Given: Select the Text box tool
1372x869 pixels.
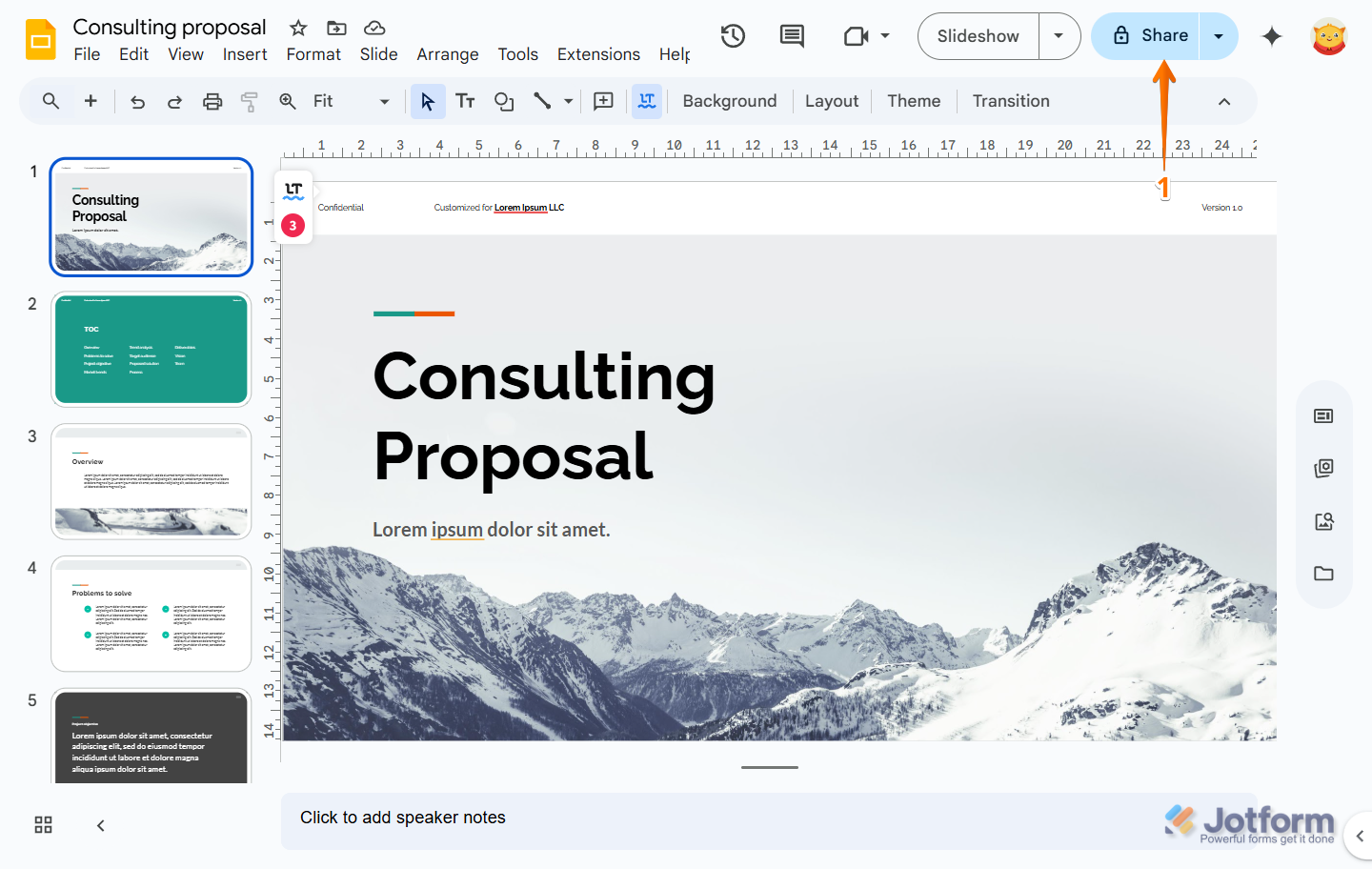Looking at the screenshot, I should point(465,101).
